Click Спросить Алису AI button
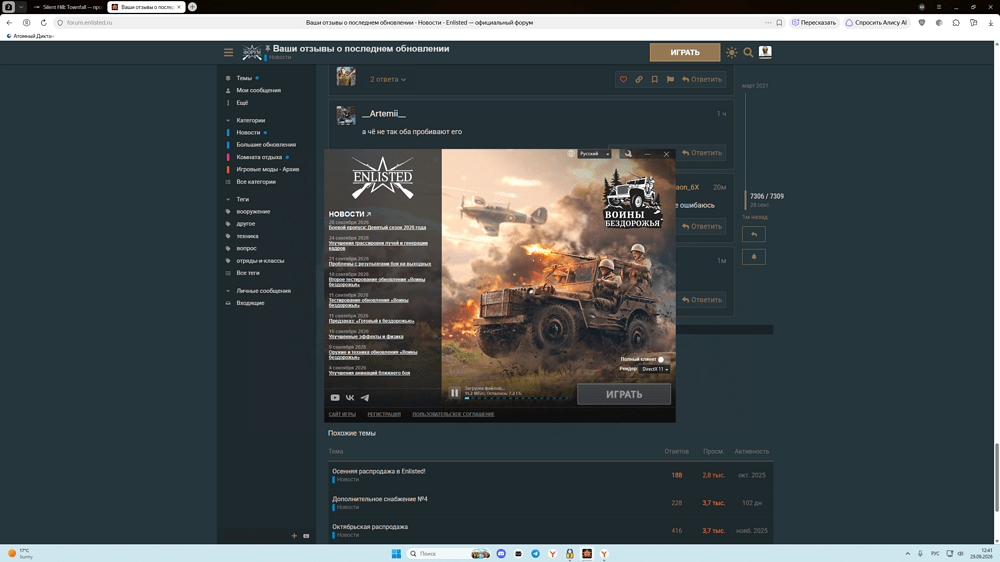 (876, 22)
